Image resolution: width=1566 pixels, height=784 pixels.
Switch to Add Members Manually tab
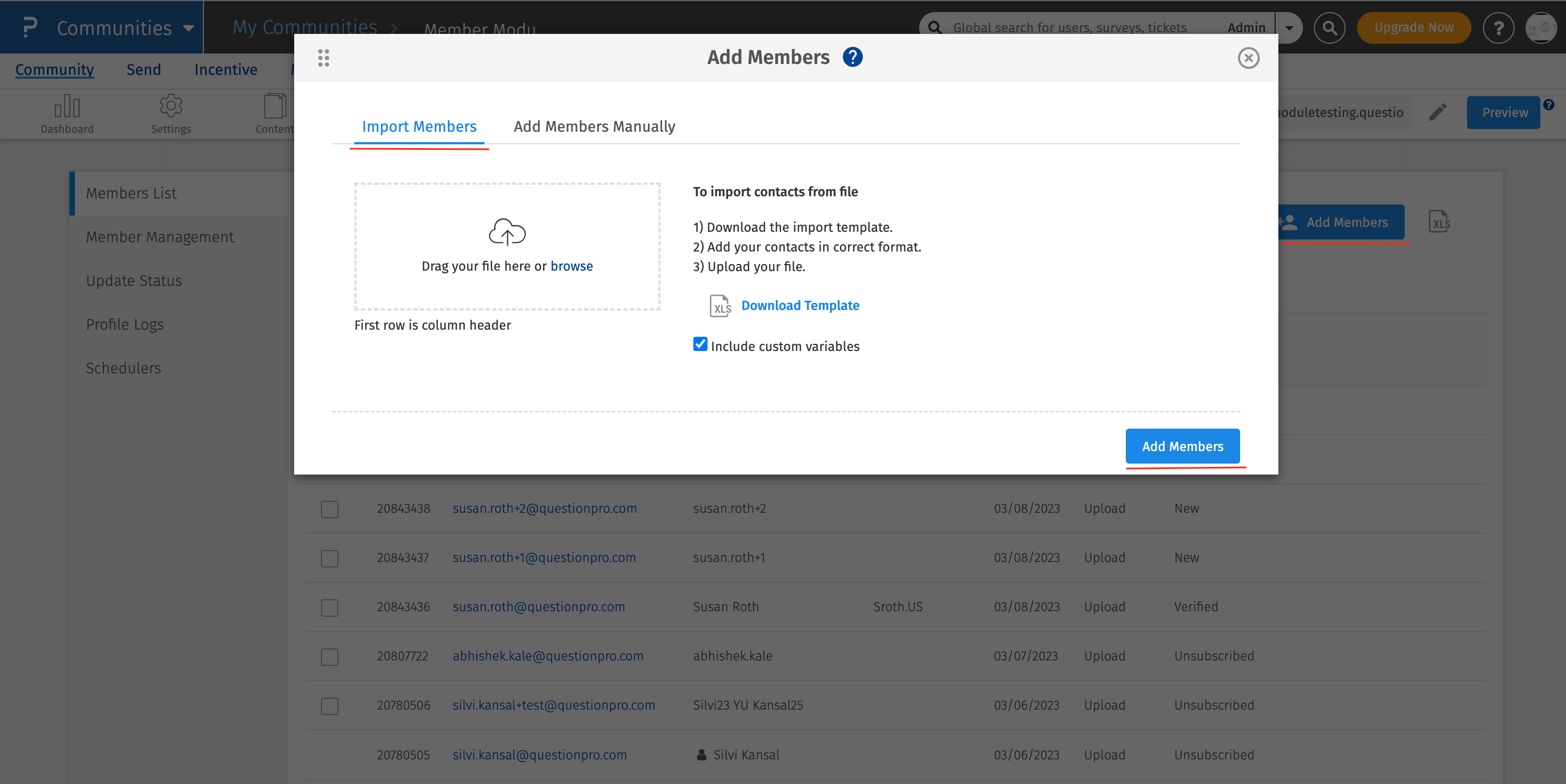click(594, 126)
